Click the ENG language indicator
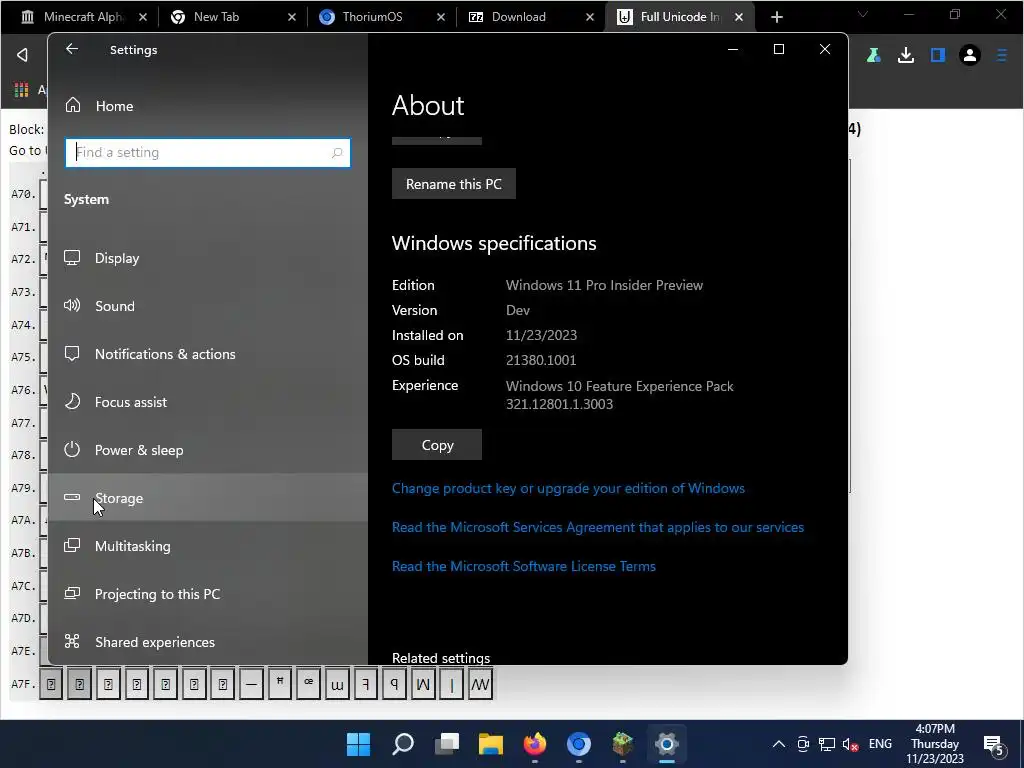1024x768 pixels. (x=880, y=744)
